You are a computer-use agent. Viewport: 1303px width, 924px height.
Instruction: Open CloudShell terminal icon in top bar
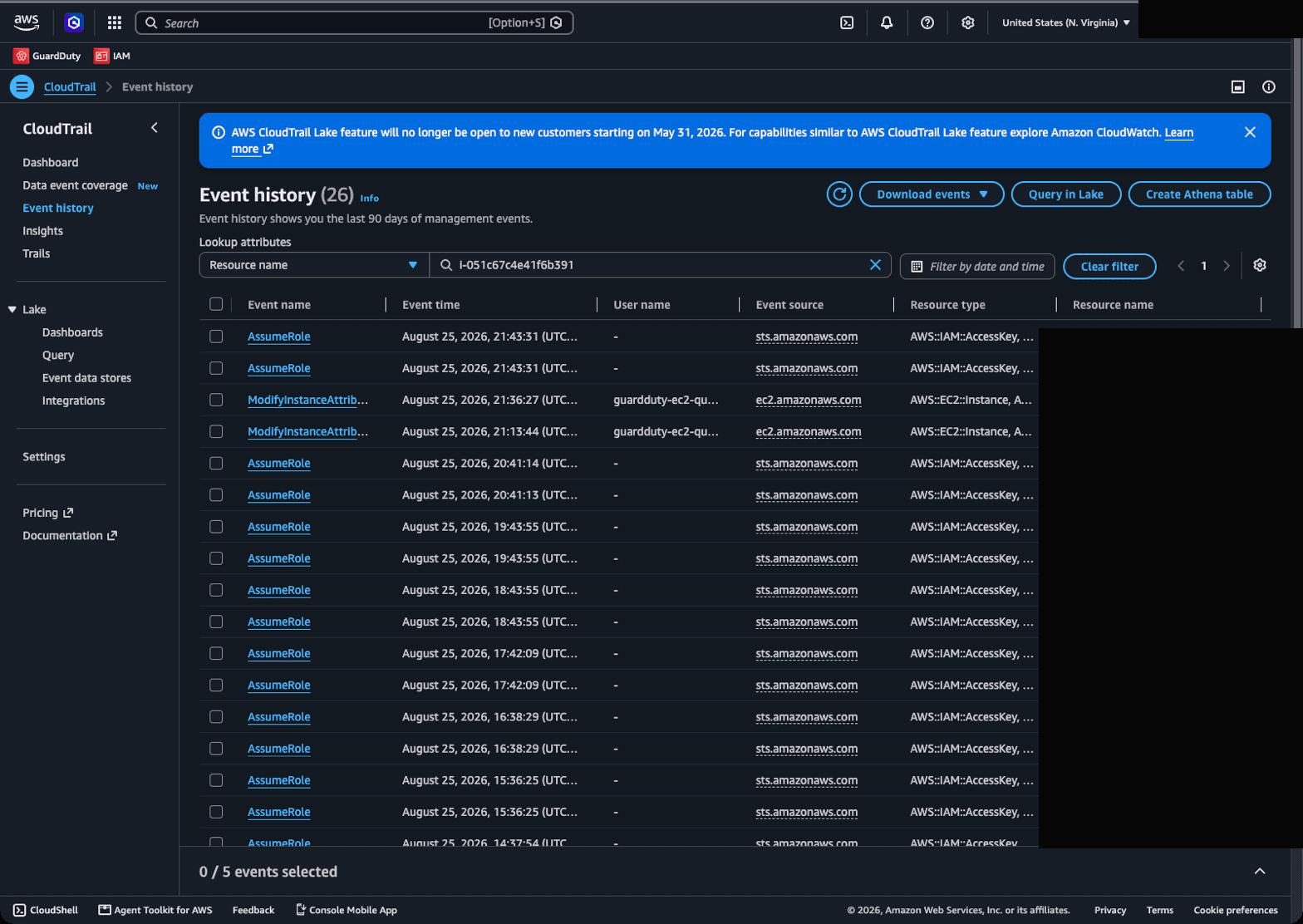(847, 22)
